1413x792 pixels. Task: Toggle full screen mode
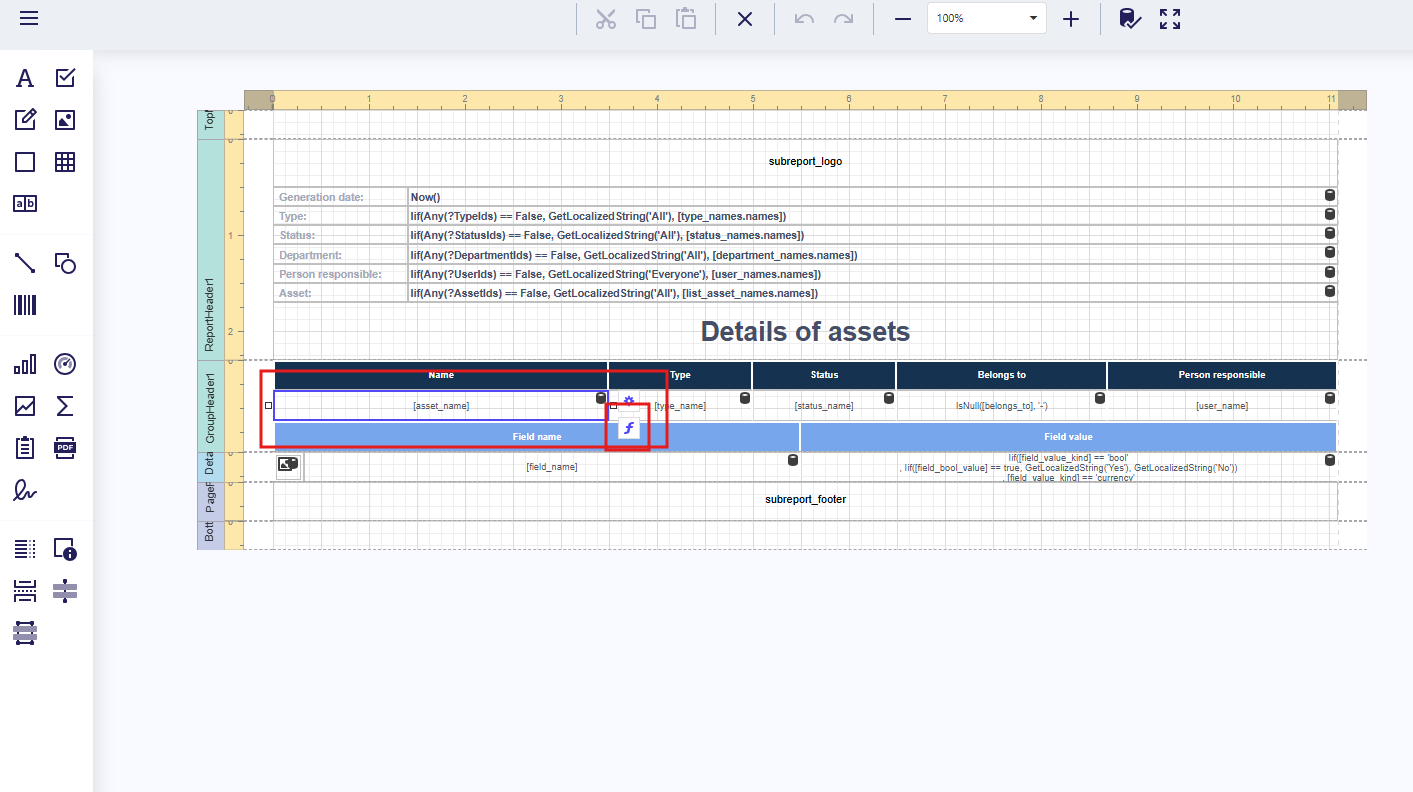(1170, 19)
